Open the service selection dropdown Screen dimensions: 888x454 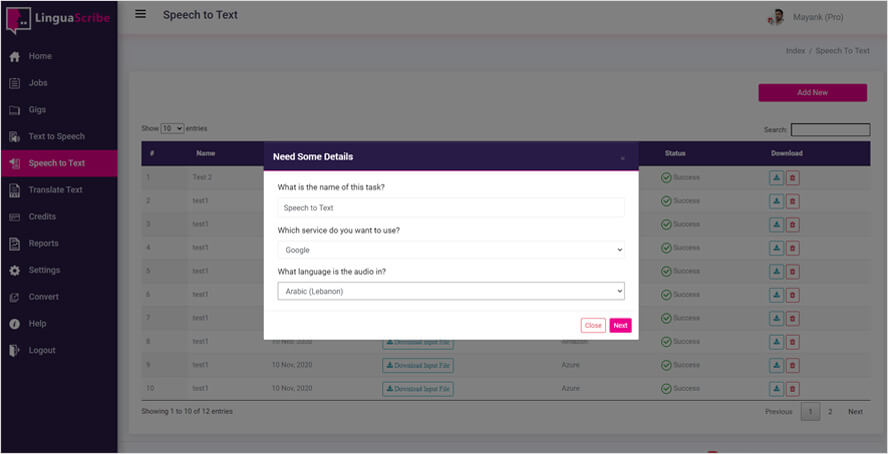pos(451,249)
